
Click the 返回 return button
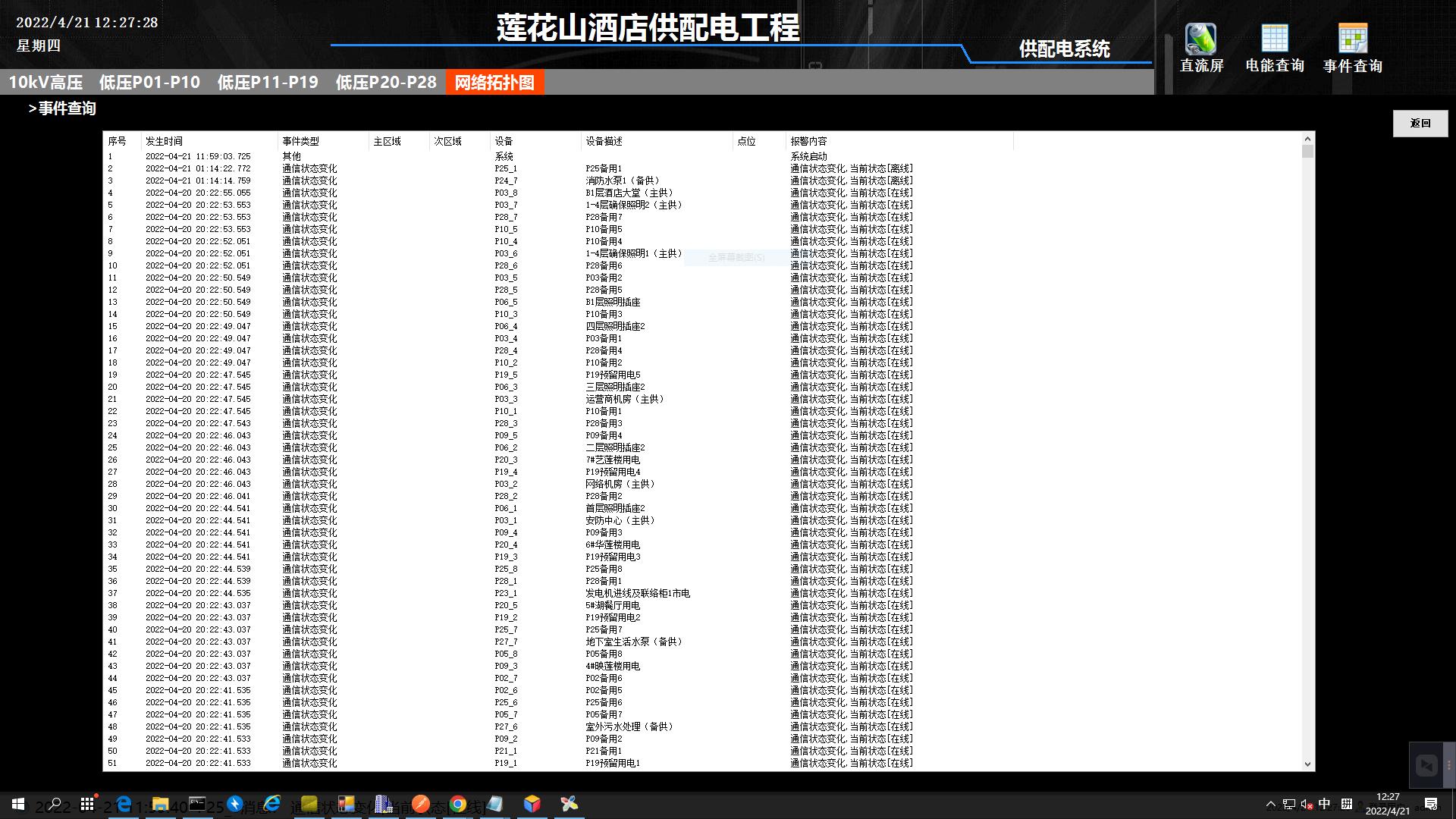[1420, 123]
